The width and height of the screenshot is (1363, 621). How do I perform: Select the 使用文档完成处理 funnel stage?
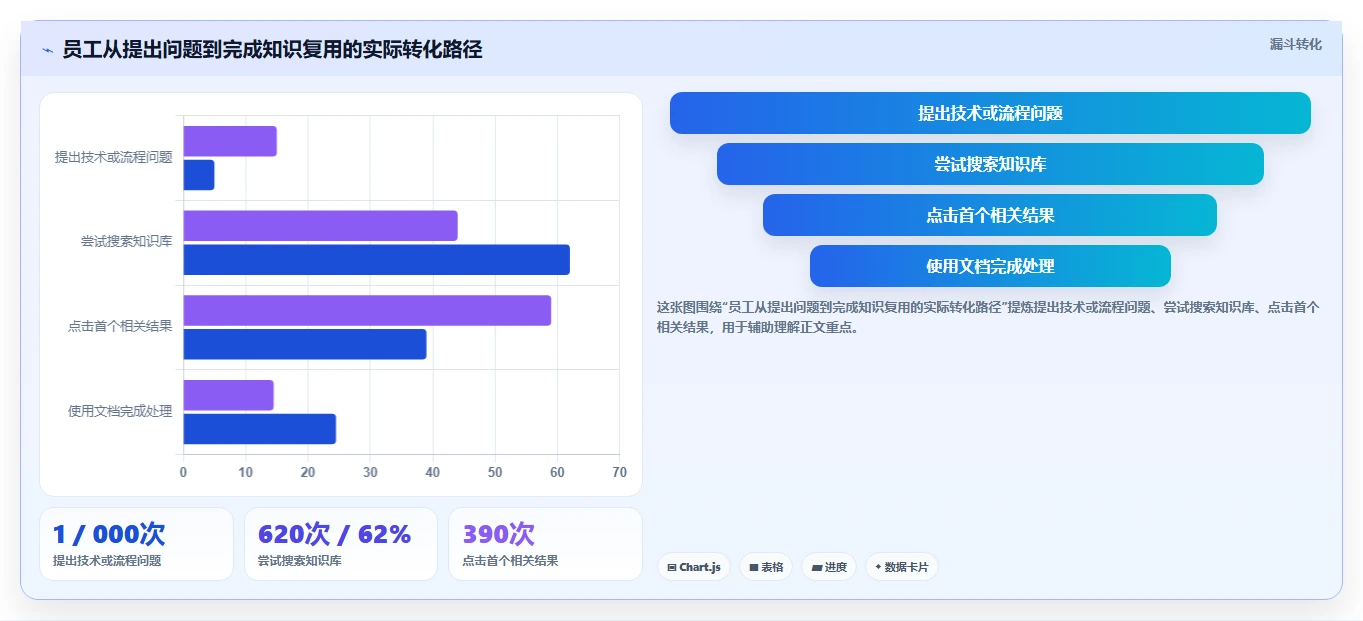[990, 266]
